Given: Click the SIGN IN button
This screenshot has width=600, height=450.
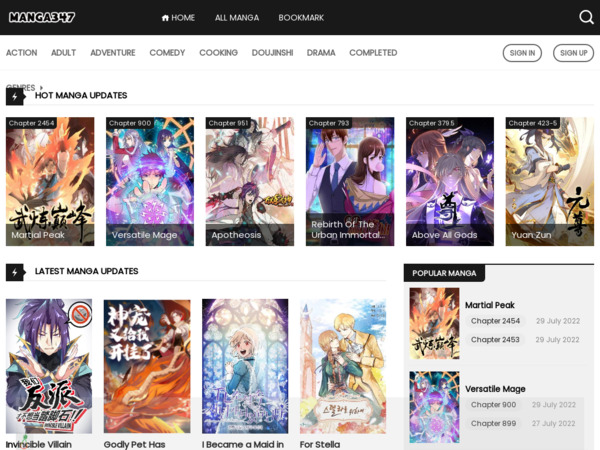Looking at the screenshot, I should click(x=522, y=53).
